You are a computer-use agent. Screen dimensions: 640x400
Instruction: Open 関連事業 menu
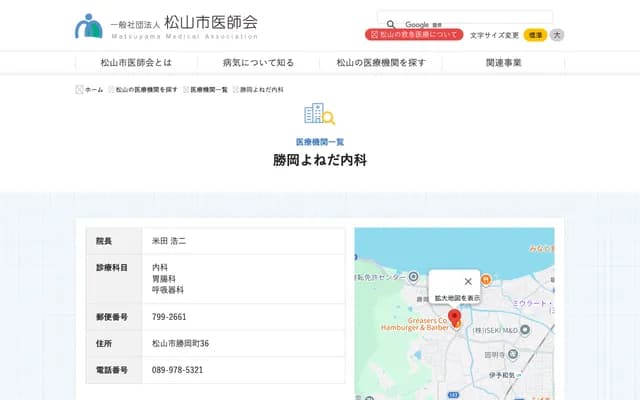tap(503, 62)
